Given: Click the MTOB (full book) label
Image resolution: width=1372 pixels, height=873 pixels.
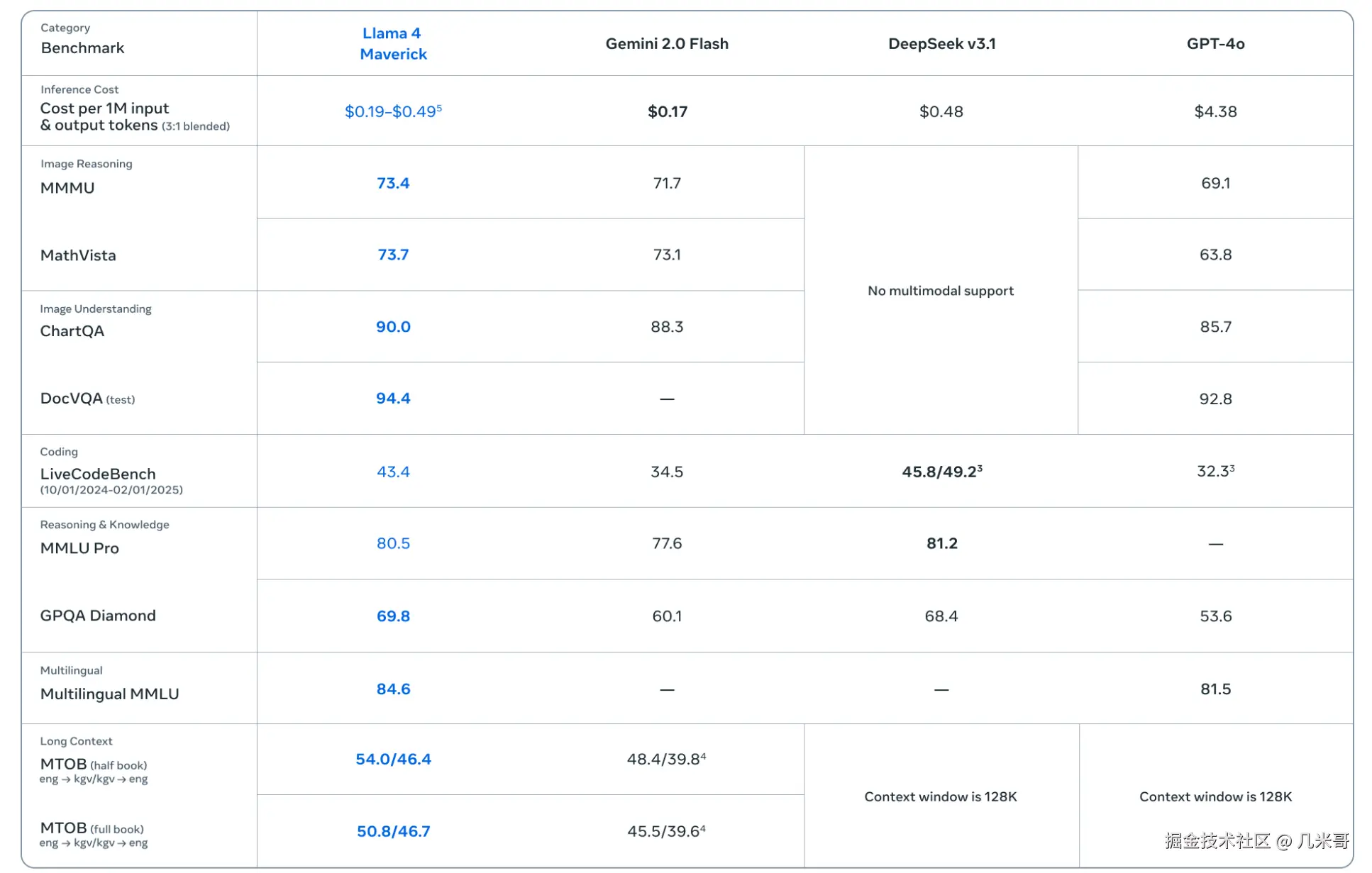Looking at the screenshot, I should tap(92, 828).
